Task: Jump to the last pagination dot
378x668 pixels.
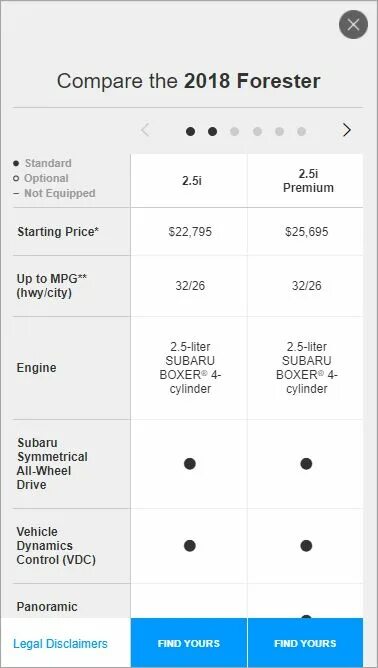Action: [301, 132]
